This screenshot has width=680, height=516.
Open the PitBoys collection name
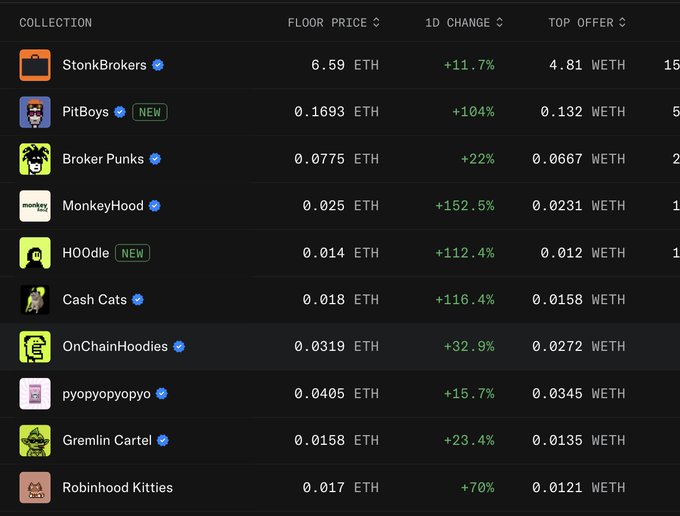pos(85,112)
